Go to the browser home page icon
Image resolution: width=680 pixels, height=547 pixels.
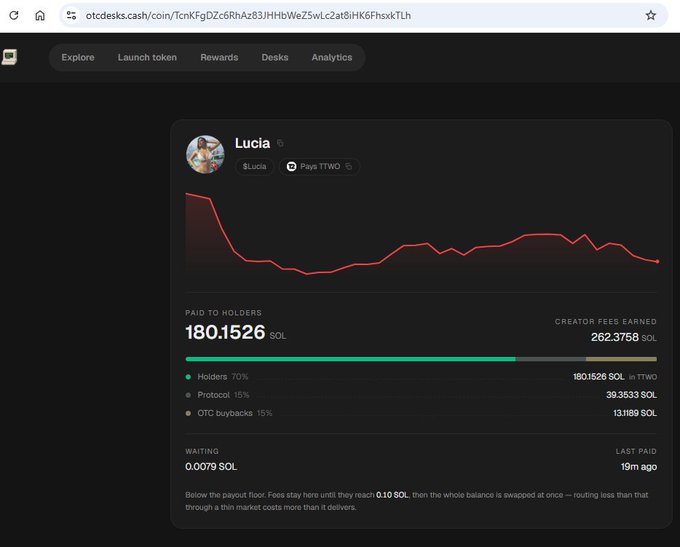tap(40, 15)
